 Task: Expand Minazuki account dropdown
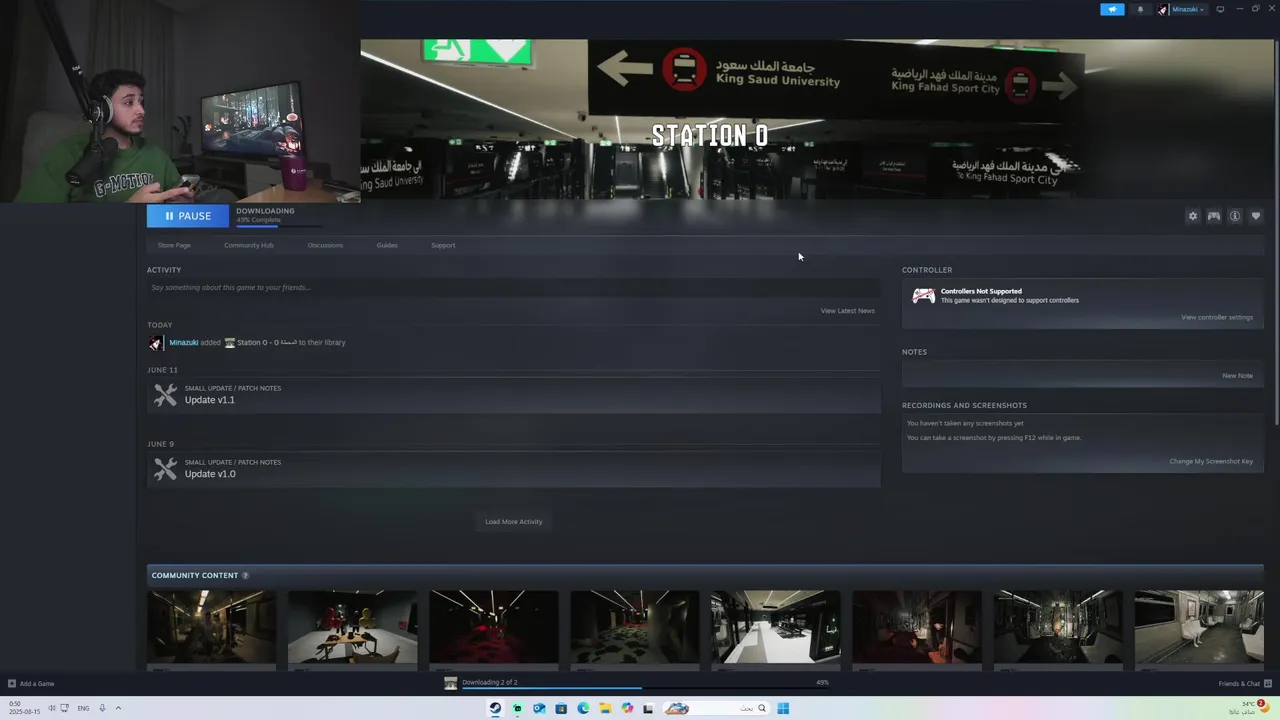point(1202,9)
